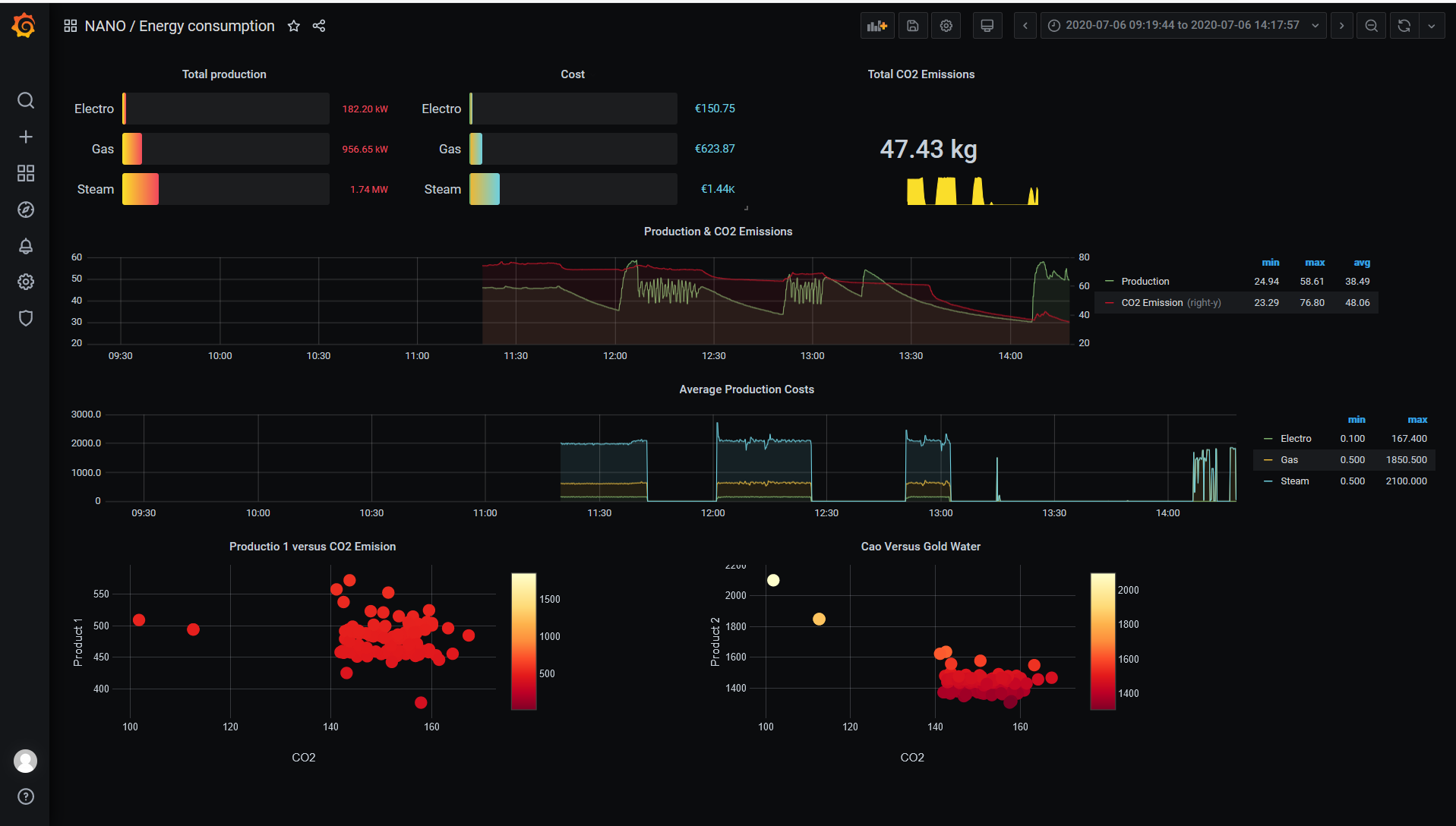Screen dimensions: 1456x826
Task: Toggle the Production series in the legend
Action: (x=1145, y=282)
